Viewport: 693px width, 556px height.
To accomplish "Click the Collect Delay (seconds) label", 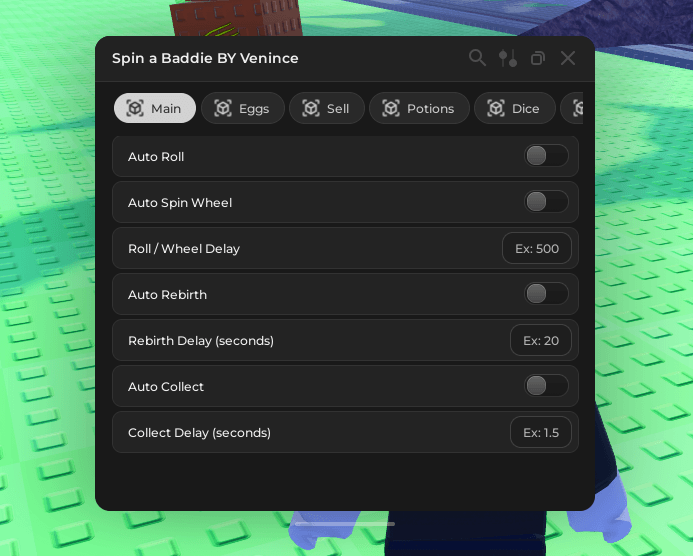I will click(199, 433).
